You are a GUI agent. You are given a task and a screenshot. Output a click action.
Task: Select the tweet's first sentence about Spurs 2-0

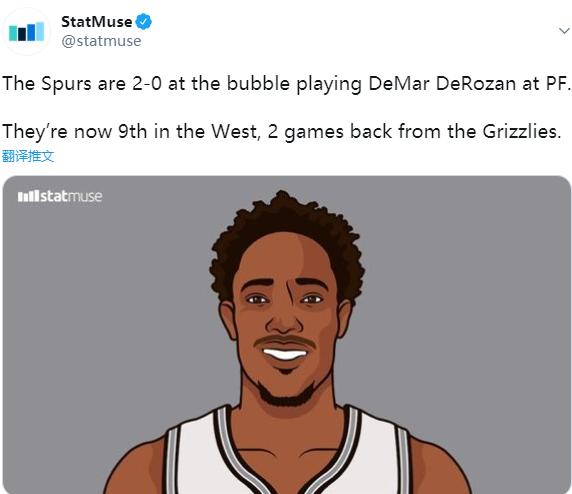[x=286, y=84]
